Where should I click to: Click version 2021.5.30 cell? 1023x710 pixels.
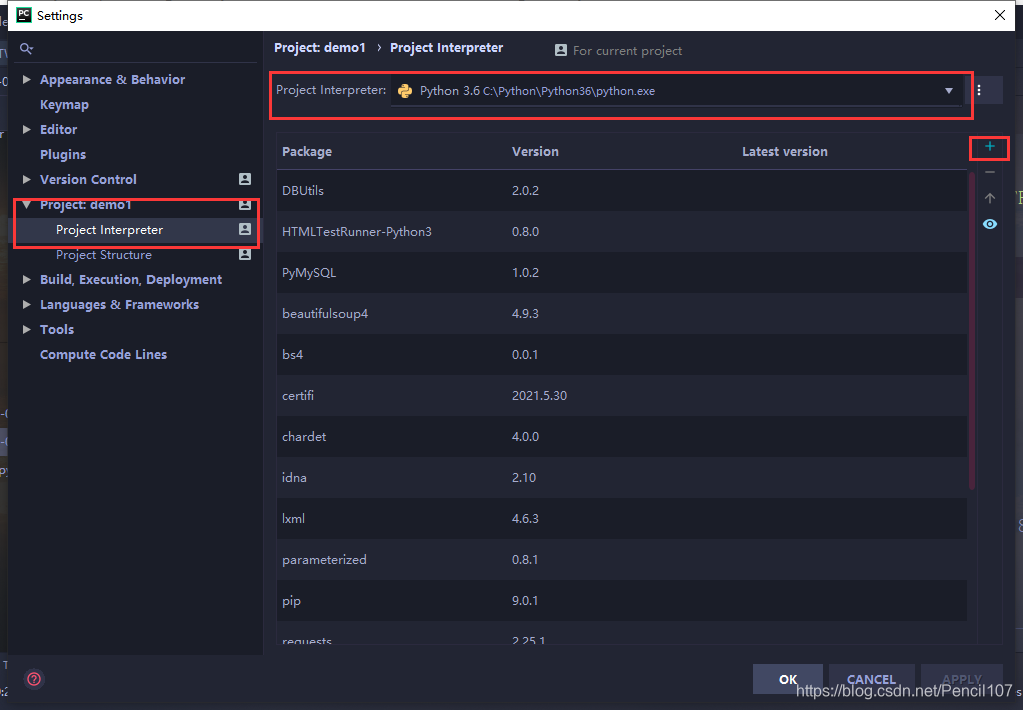[x=539, y=395]
